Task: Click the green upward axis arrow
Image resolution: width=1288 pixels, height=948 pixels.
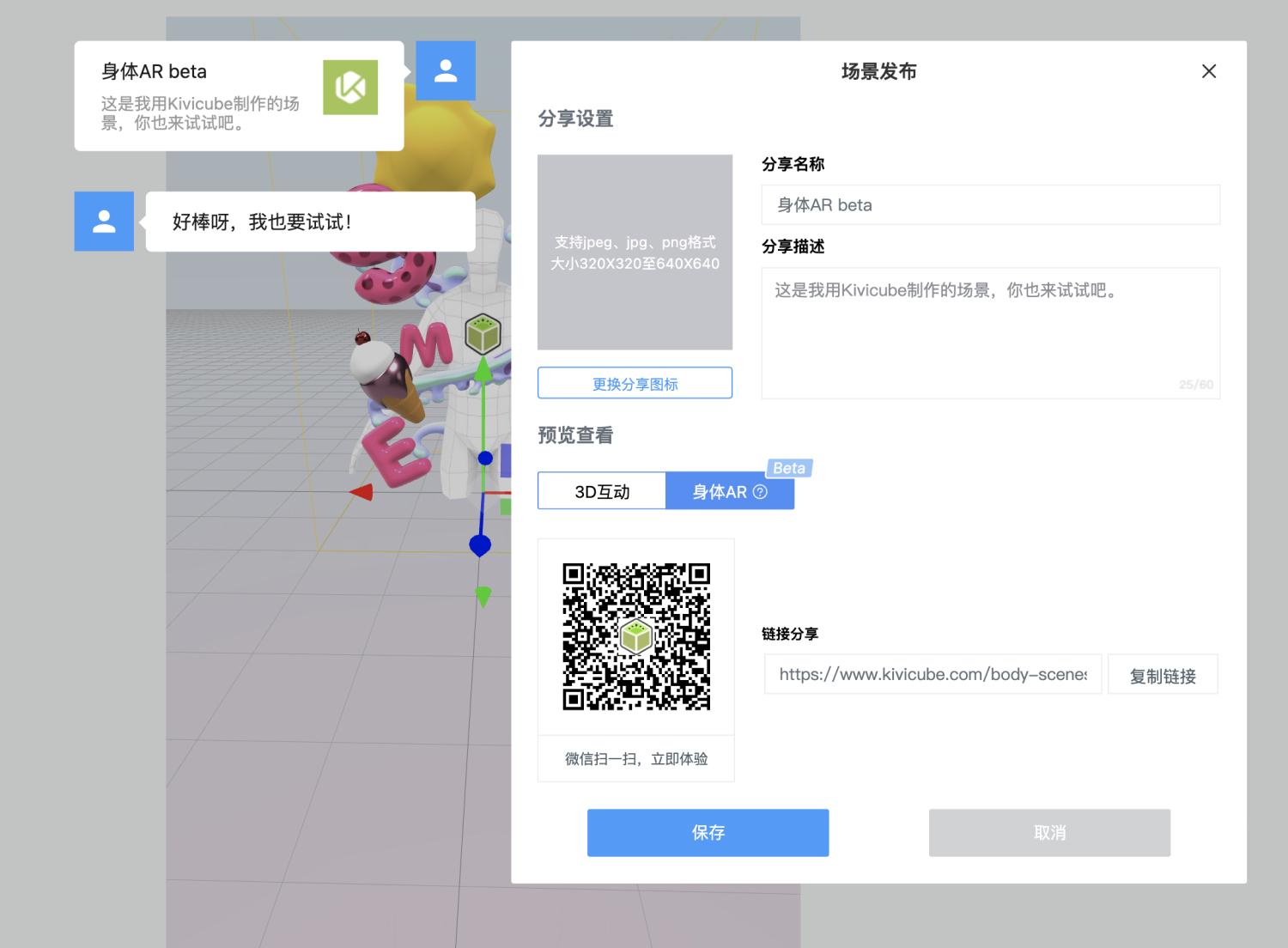Action: (483, 369)
